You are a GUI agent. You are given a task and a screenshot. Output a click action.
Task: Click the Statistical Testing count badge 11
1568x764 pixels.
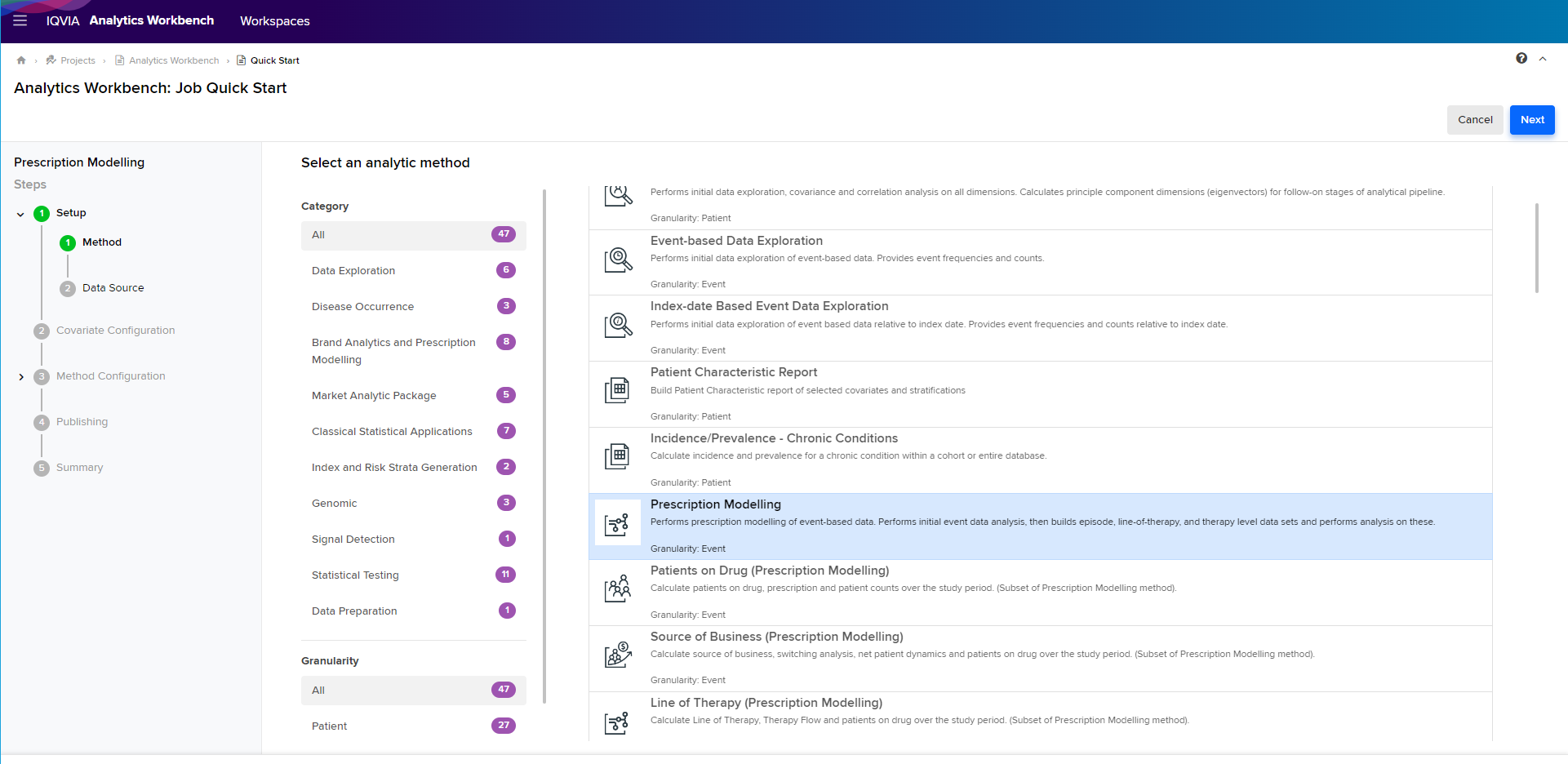(505, 575)
